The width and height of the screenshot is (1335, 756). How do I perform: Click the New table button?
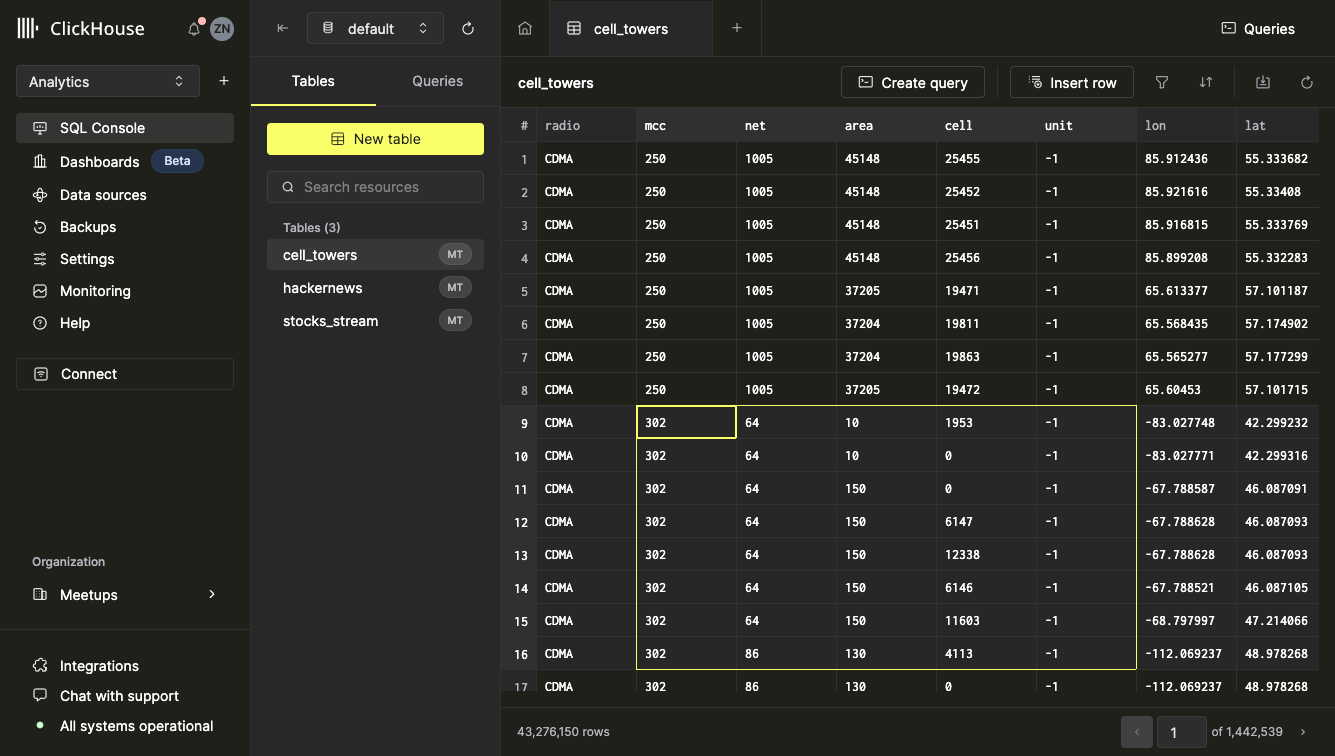click(375, 139)
